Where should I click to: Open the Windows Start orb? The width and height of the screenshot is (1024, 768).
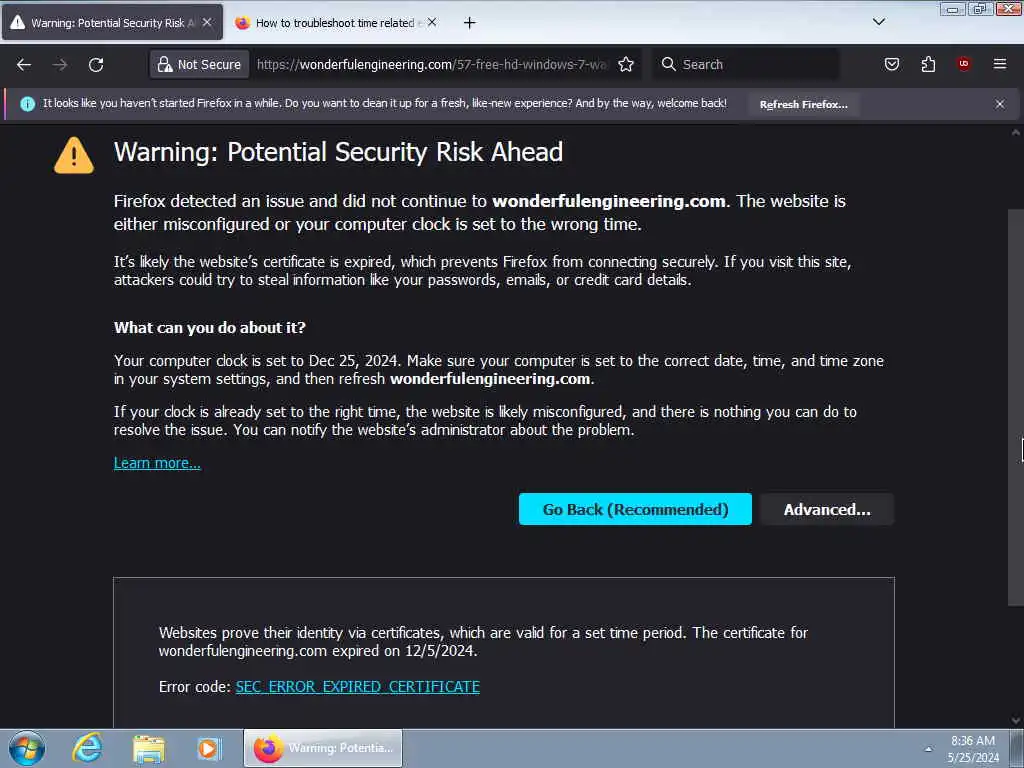pos(27,748)
